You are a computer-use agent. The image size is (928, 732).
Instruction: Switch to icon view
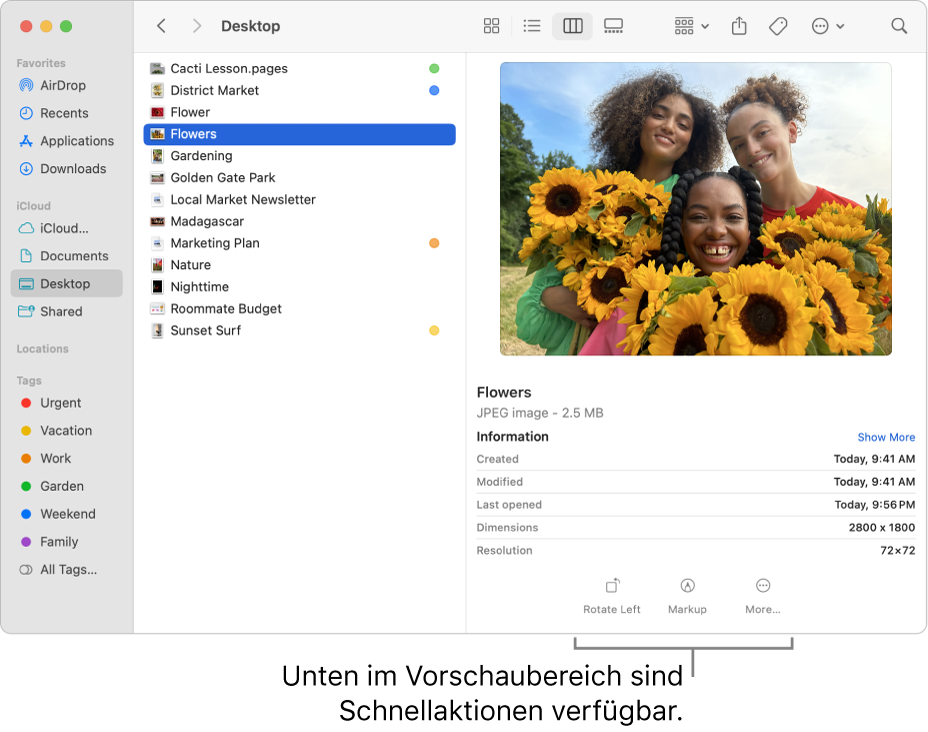pos(491,26)
